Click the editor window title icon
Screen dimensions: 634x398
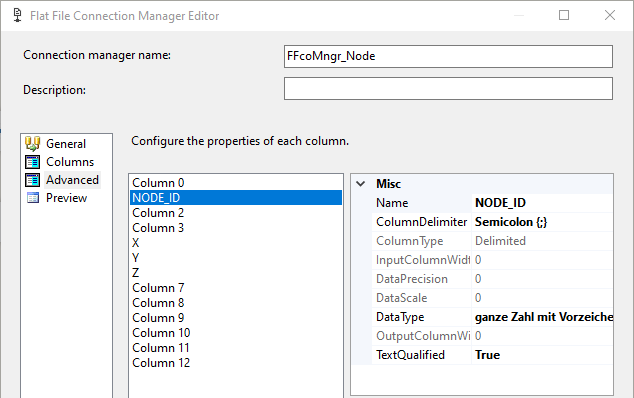[x=17, y=15]
